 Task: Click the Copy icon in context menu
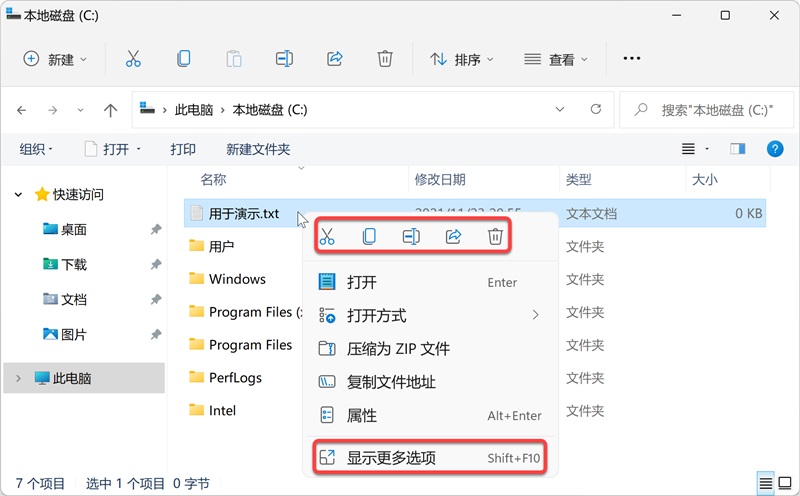click(369, 236)
